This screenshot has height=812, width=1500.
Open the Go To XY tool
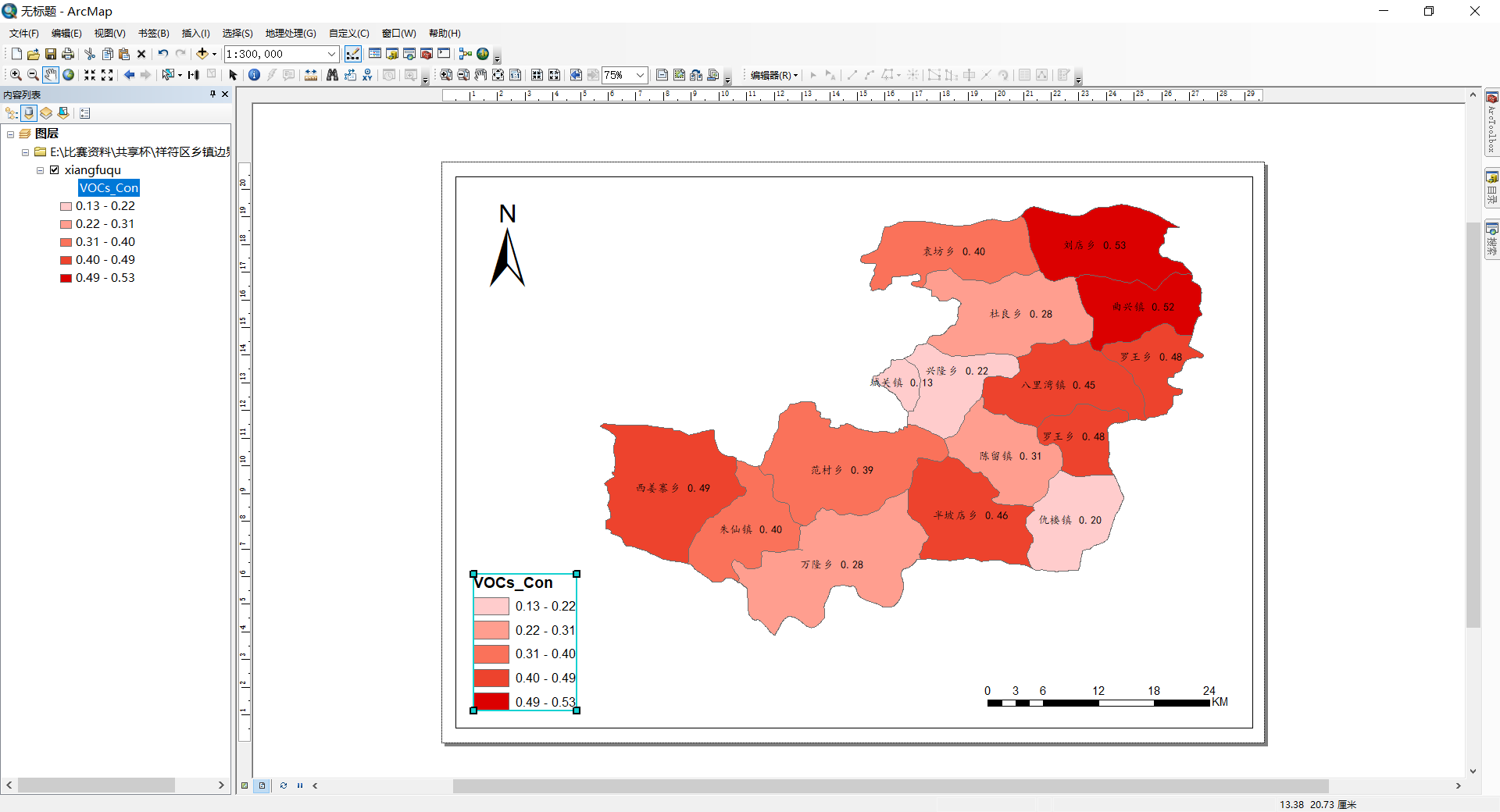(x=367, y=76)
